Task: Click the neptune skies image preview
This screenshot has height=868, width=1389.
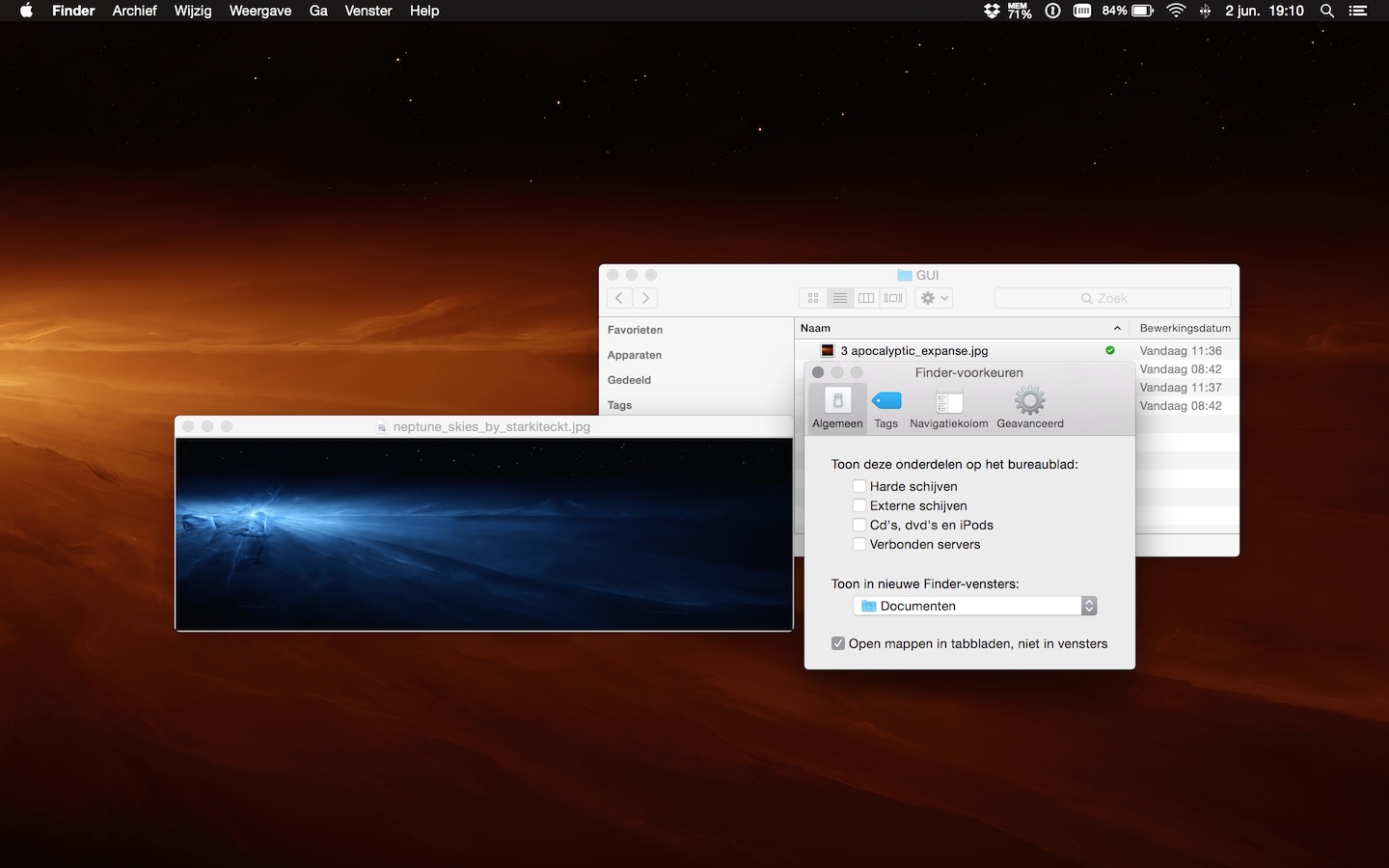Action: 484,534
